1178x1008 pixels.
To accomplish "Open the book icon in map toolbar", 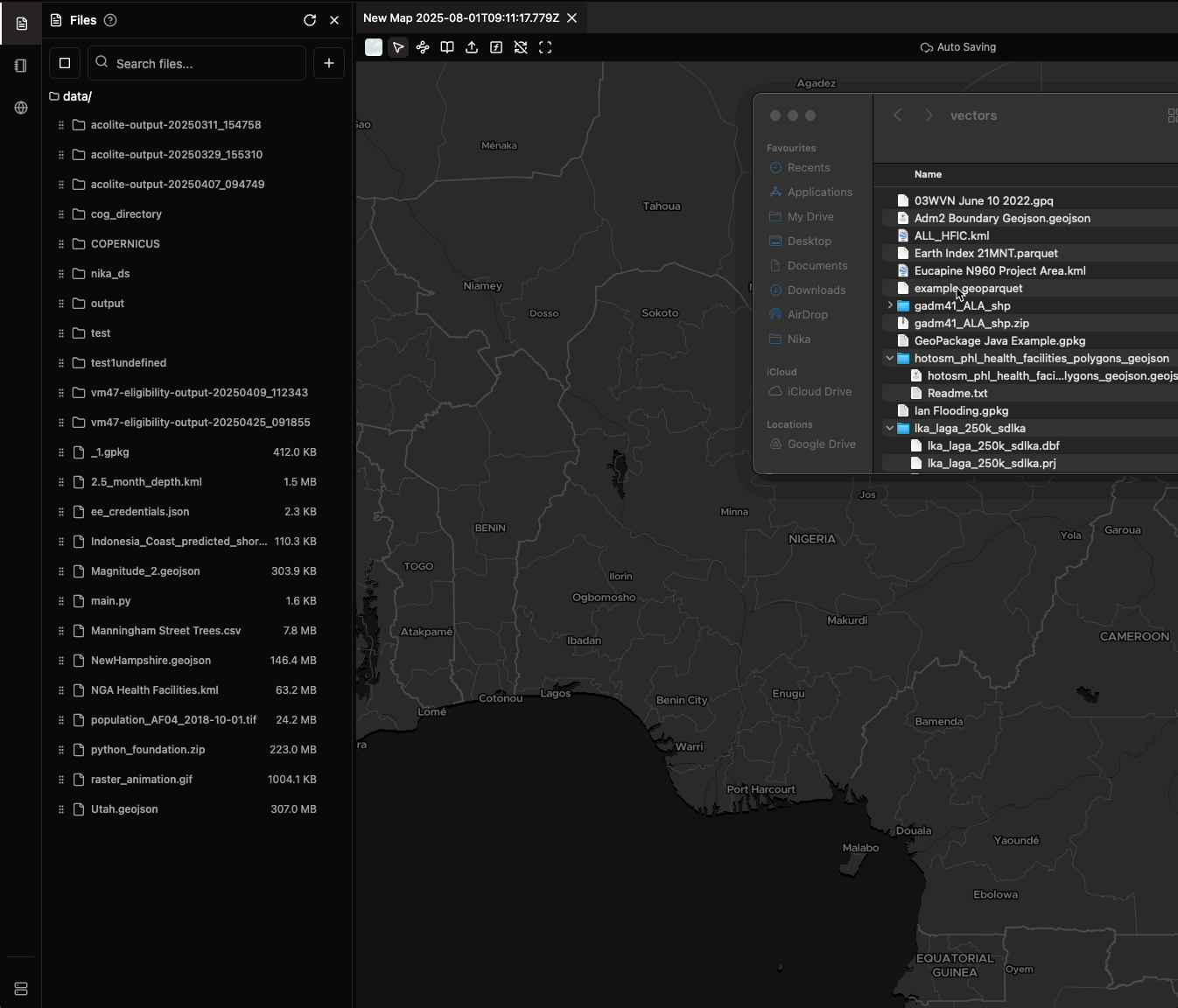I will [x=447, y=47].
